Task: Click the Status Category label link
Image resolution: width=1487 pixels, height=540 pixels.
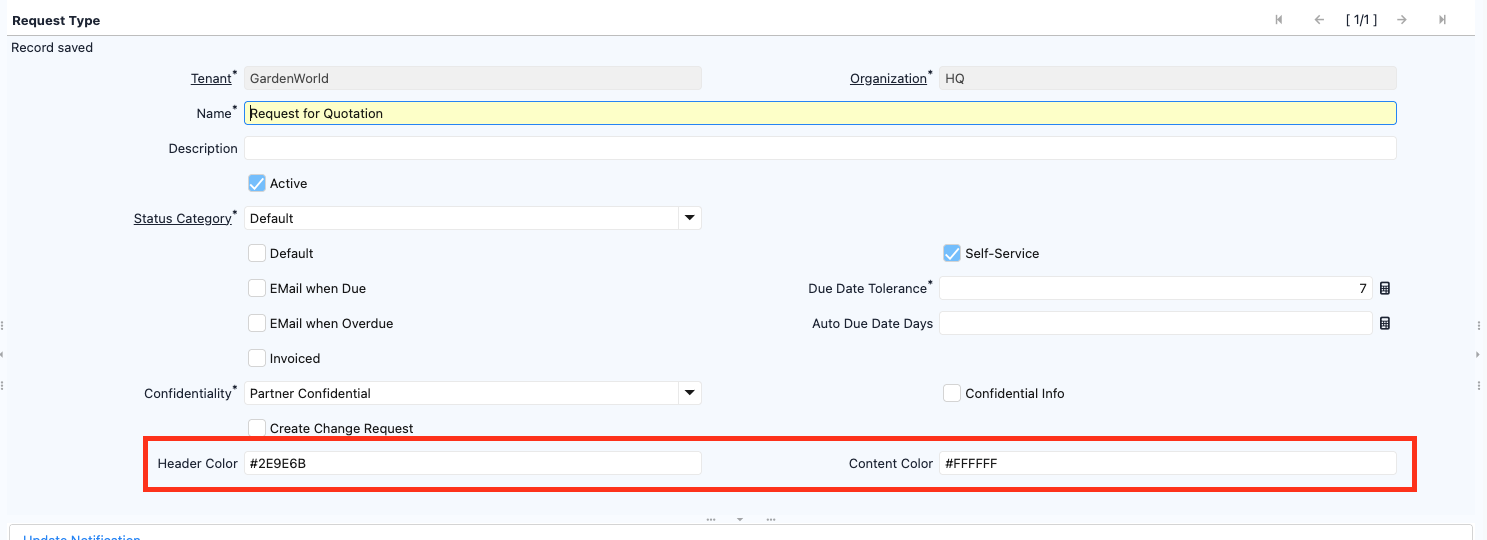Action: 182,218
